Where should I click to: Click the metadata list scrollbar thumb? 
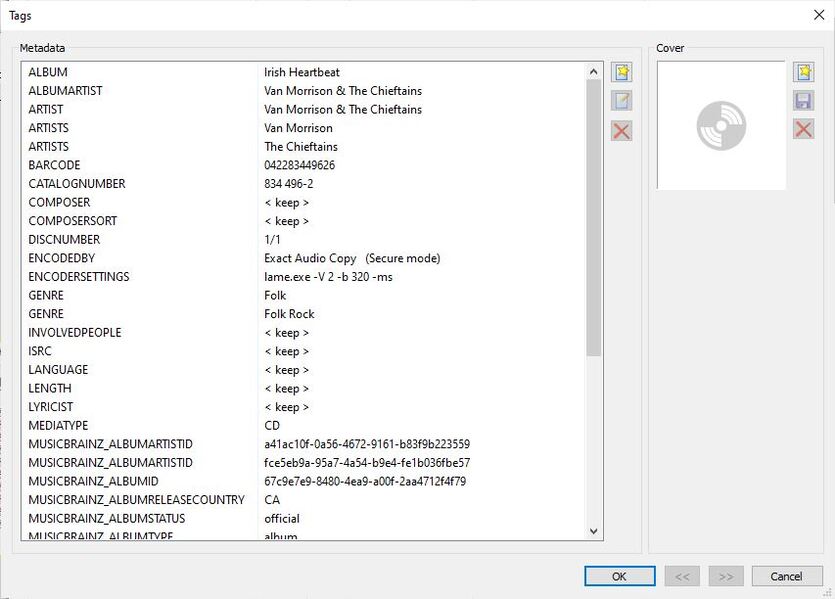click(x=594, y=218)
